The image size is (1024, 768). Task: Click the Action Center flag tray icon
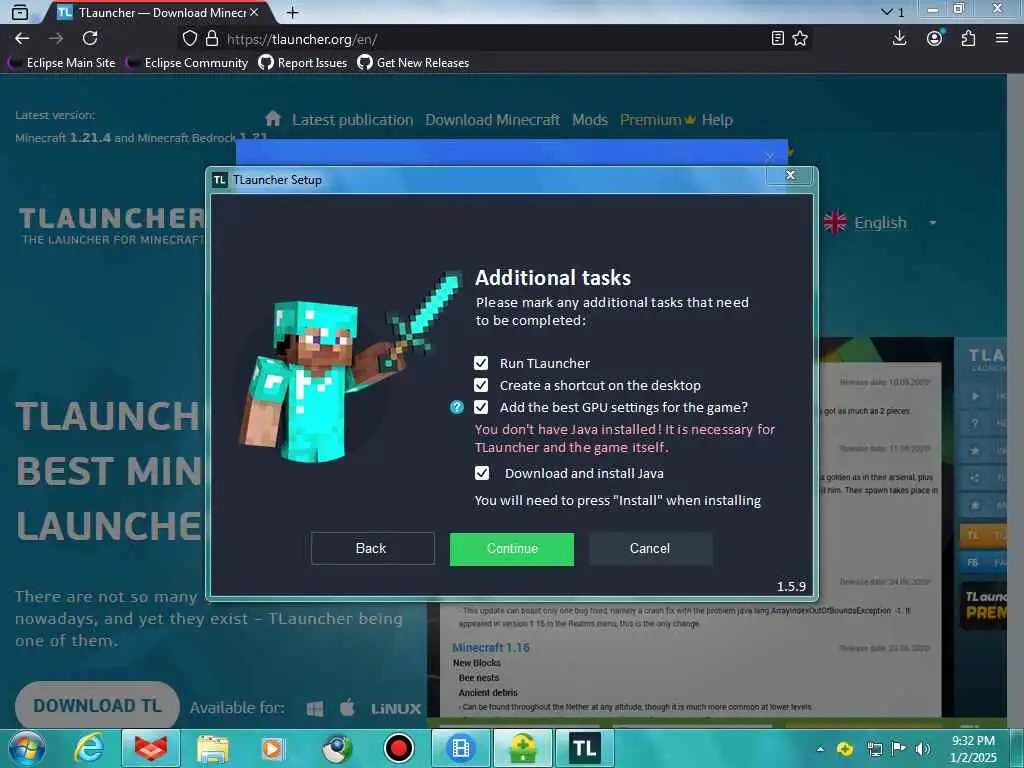point(899,749)
